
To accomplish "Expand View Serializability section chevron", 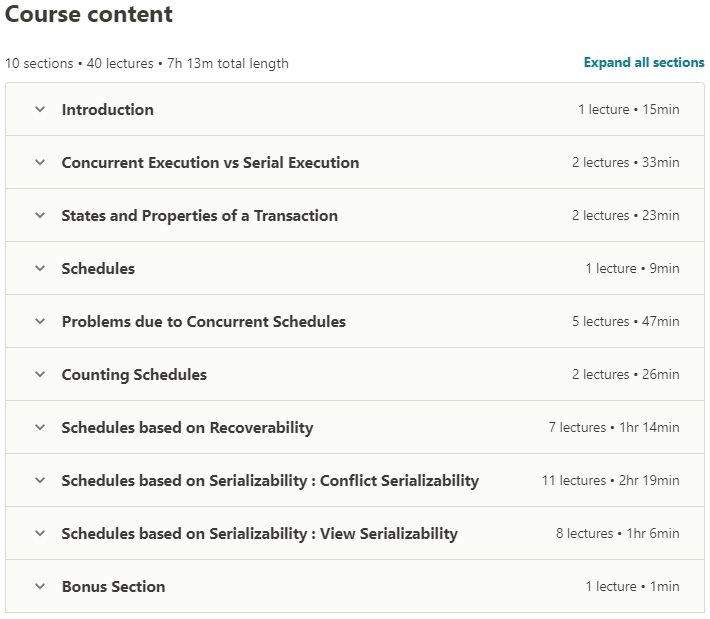I will [x=40, y=534].
